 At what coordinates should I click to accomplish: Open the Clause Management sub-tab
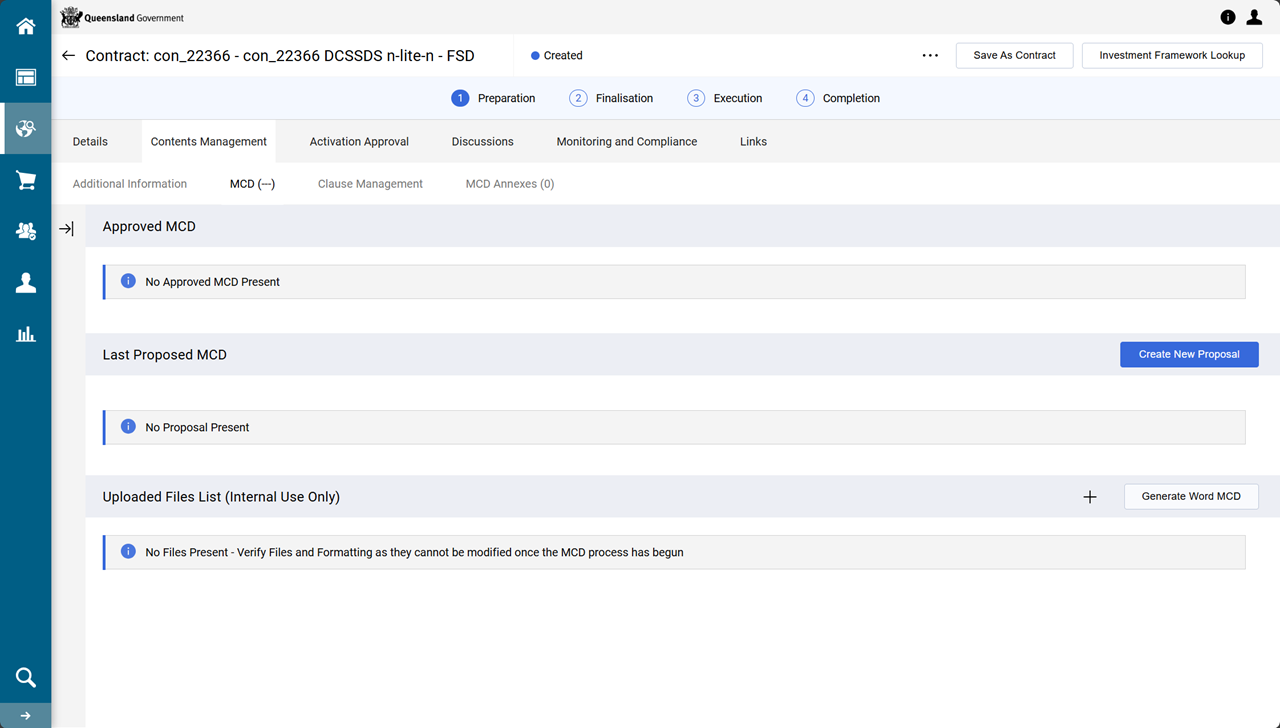[370, 184]
